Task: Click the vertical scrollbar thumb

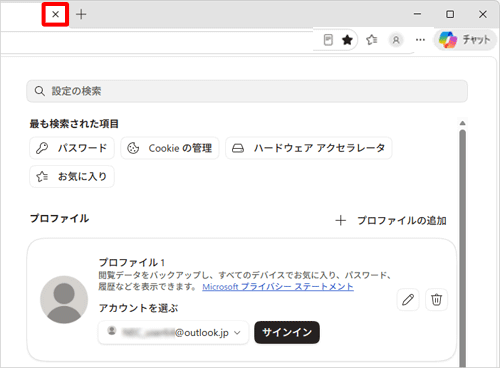Action: point(462,248)
